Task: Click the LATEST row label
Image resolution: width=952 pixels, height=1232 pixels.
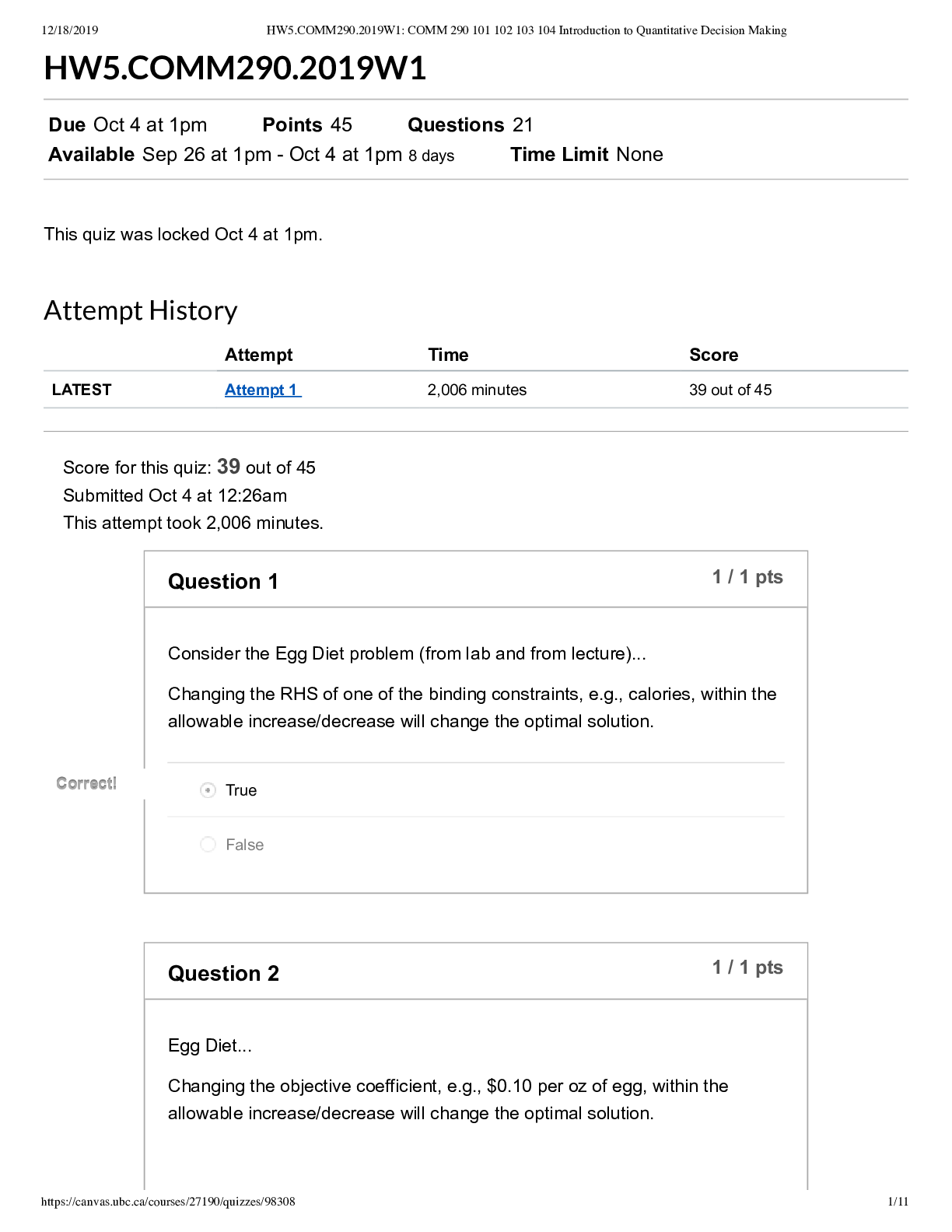Action: point(82,390)
